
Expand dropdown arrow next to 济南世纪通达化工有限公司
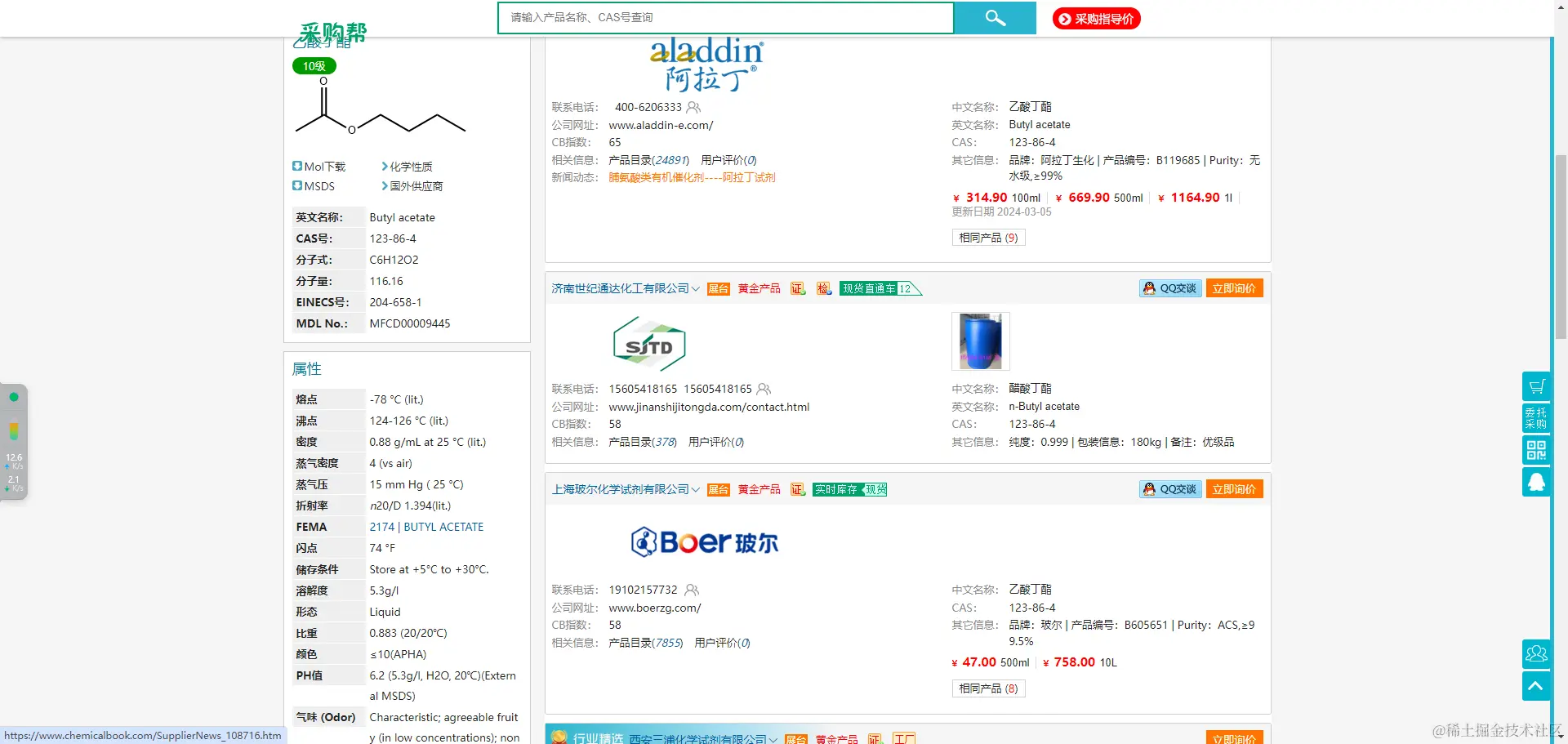click(696, 288)
